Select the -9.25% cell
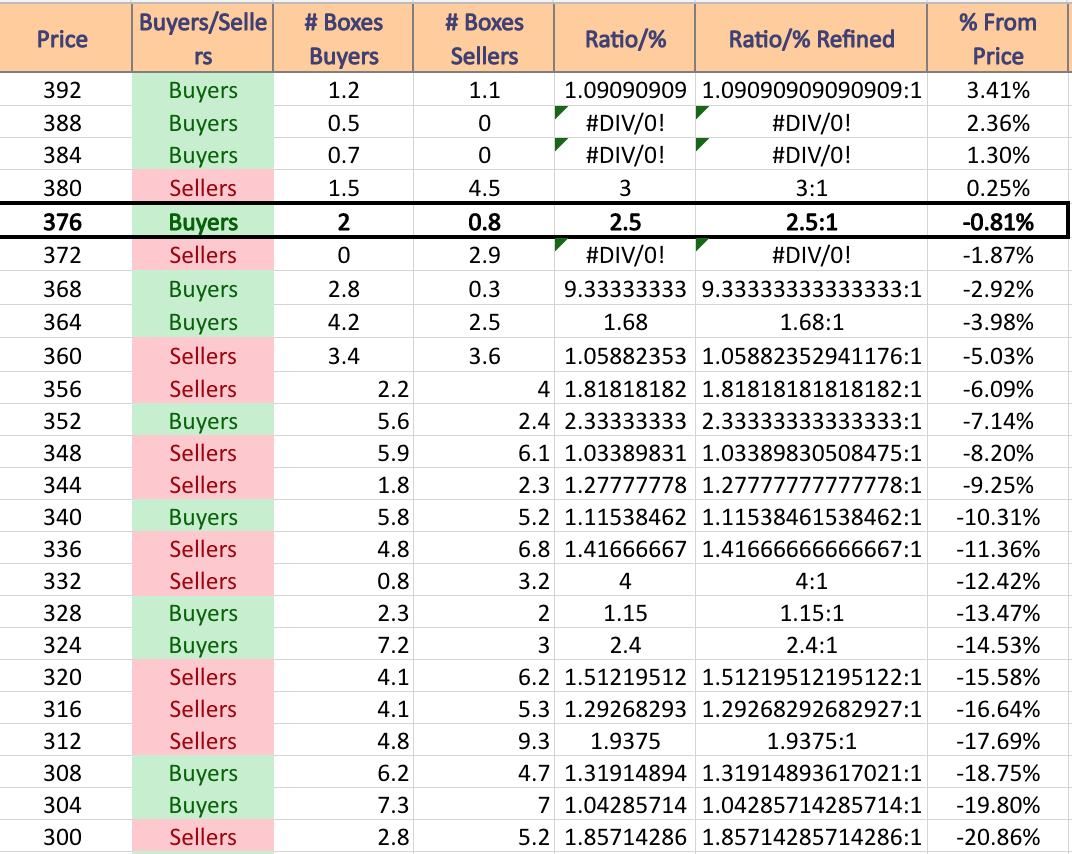Viewport: 1072px width, 854px height. [997, 485]
